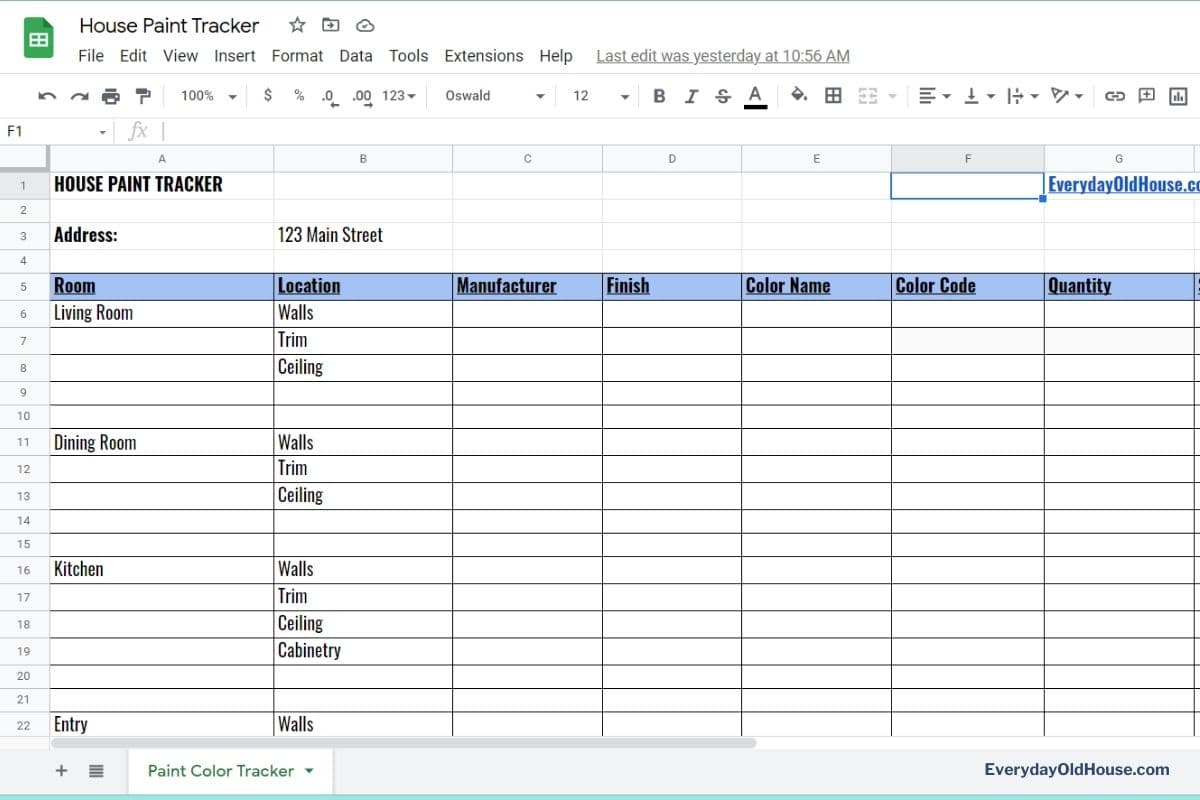Click the move to folder icon
Viewport: 1200px width, 800px height.
331,25
